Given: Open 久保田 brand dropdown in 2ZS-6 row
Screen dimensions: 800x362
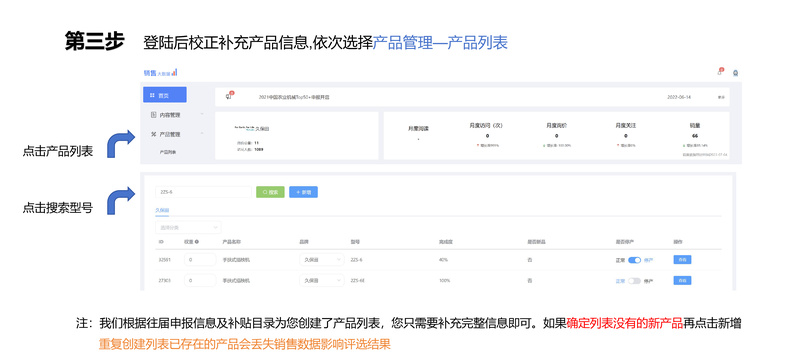Looking at the screenshot, I should pyautogui.click(x=321, y=260).
